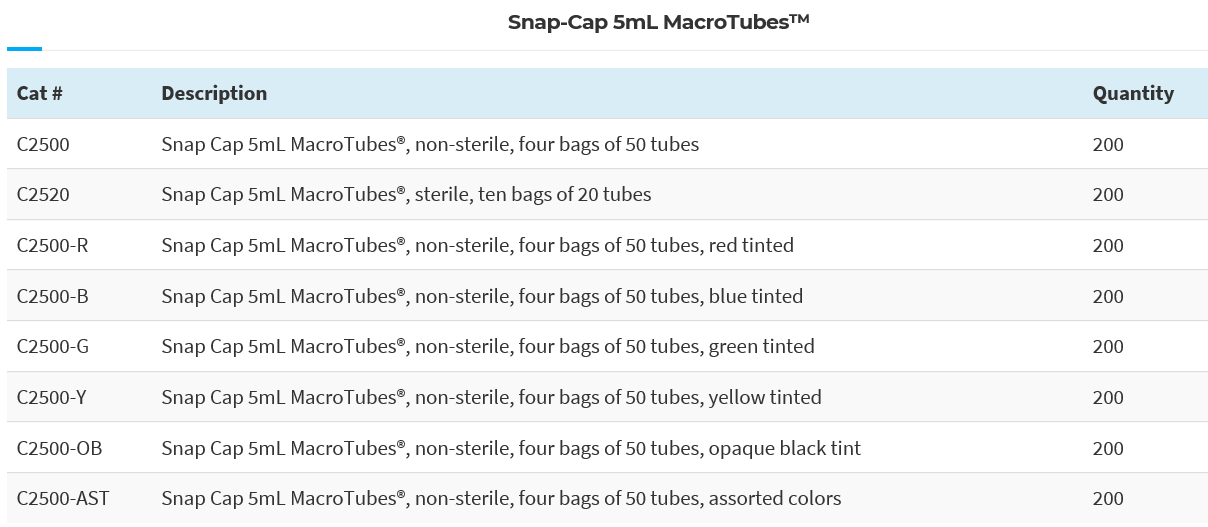Click the quantity 200 for C2500-AST
This screenshot has width=1208, height=527.
tap(1108, 499)
